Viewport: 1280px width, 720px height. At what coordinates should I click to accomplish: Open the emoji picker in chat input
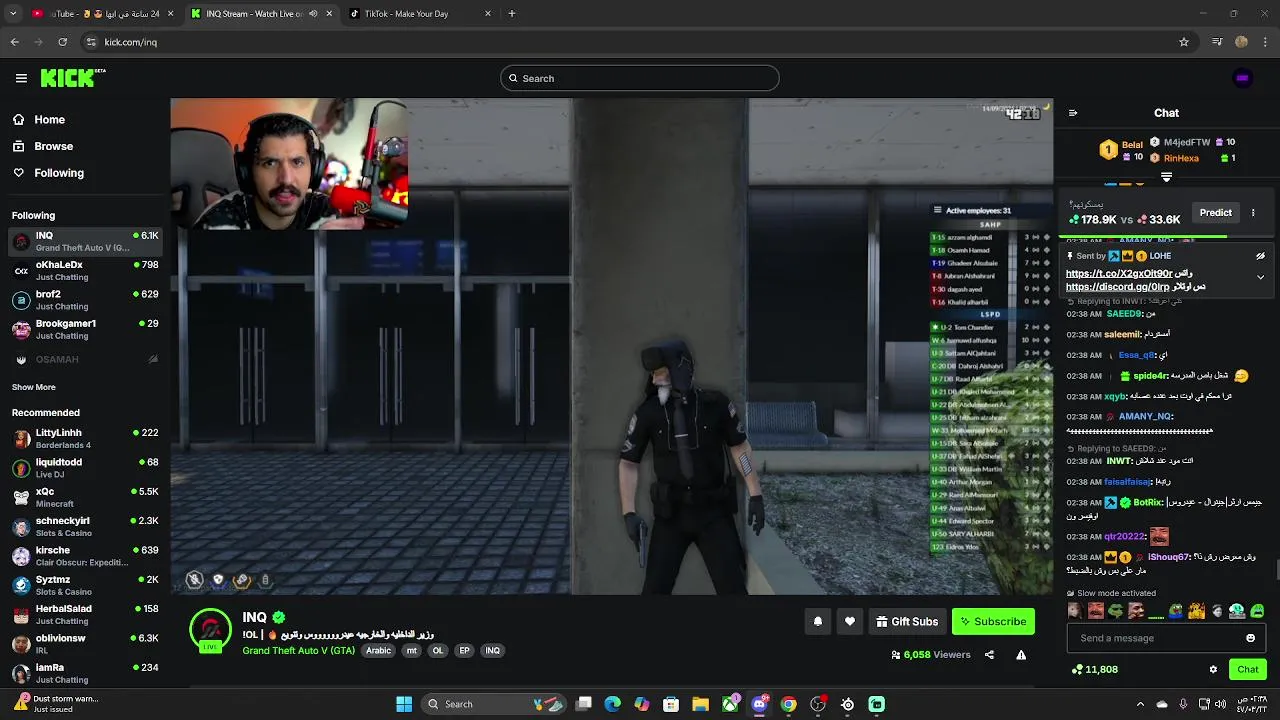pos(1250,638)
